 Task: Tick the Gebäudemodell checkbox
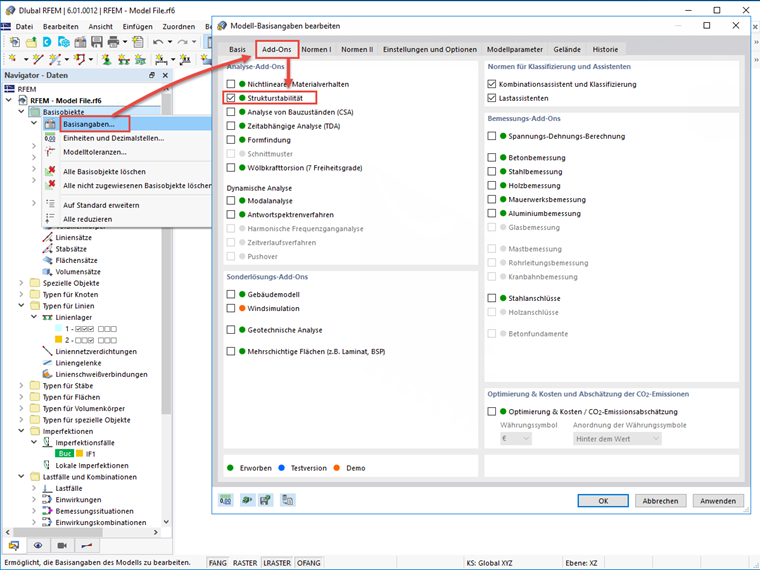click(231, 294)
